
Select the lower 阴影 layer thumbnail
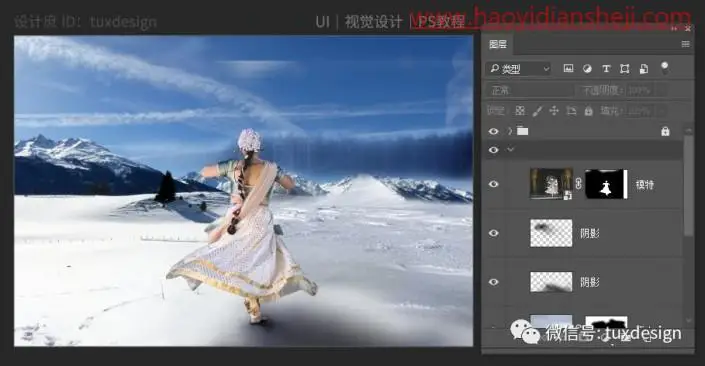coord(551,282)
